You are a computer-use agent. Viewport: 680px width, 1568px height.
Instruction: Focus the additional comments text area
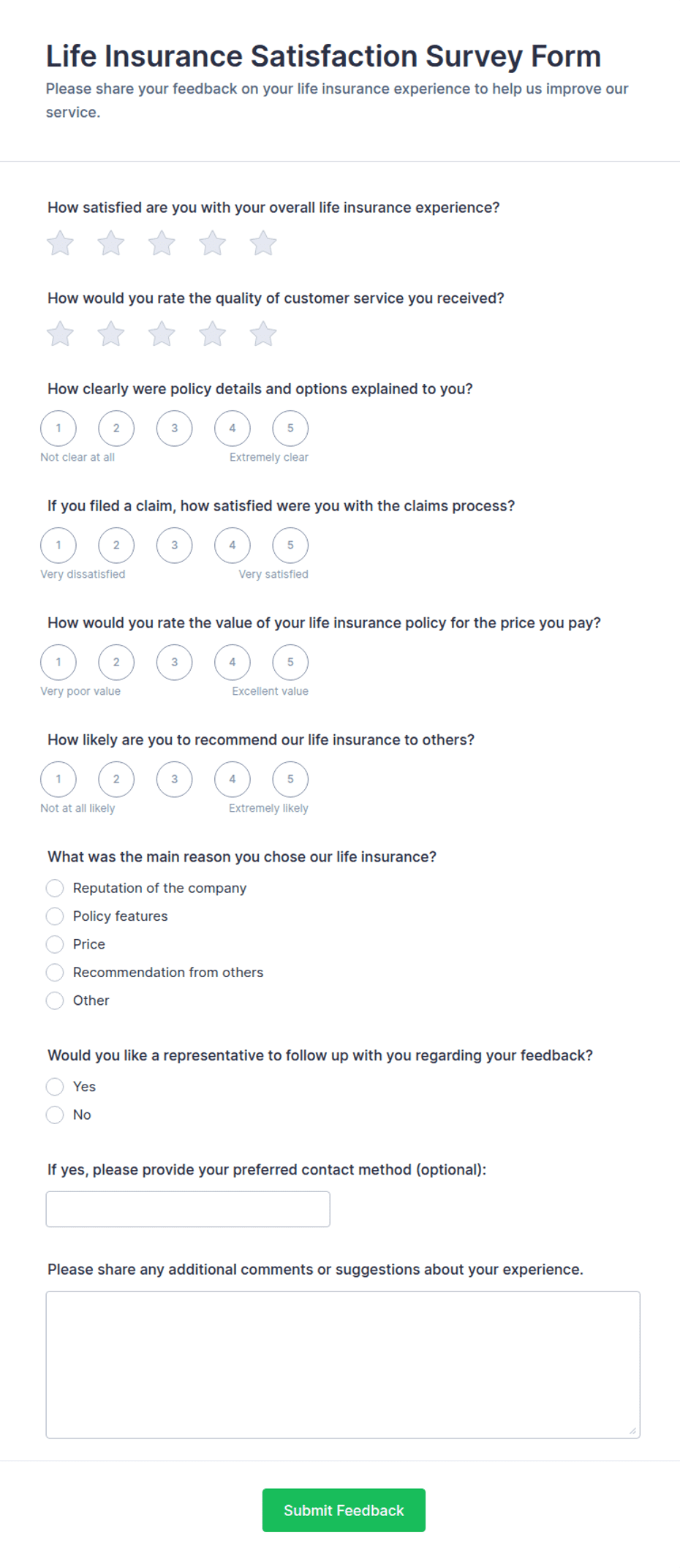coord(343,1365)
